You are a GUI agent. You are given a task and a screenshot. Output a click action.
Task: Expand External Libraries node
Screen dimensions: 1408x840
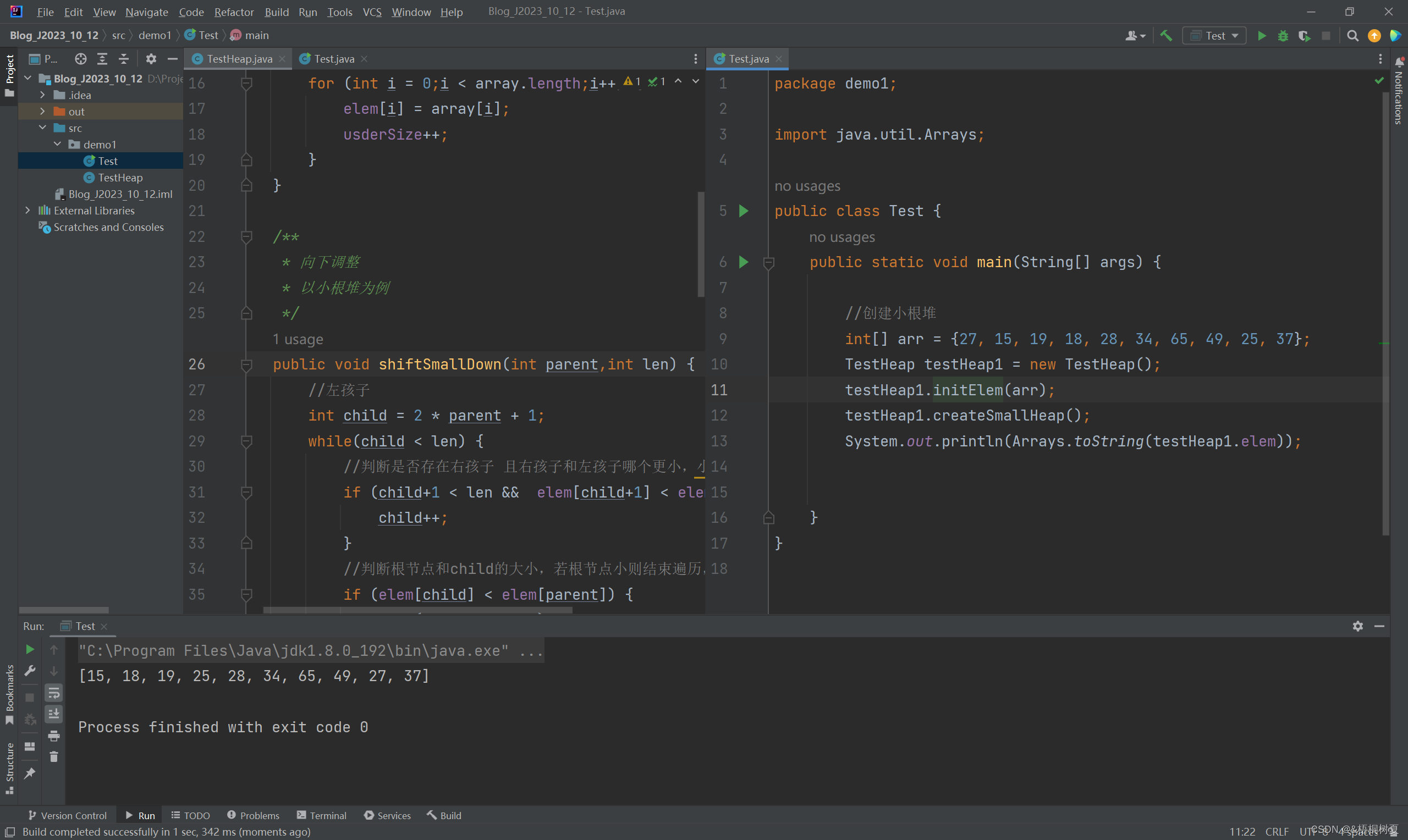pyautogui.click(x=28, y=211)
